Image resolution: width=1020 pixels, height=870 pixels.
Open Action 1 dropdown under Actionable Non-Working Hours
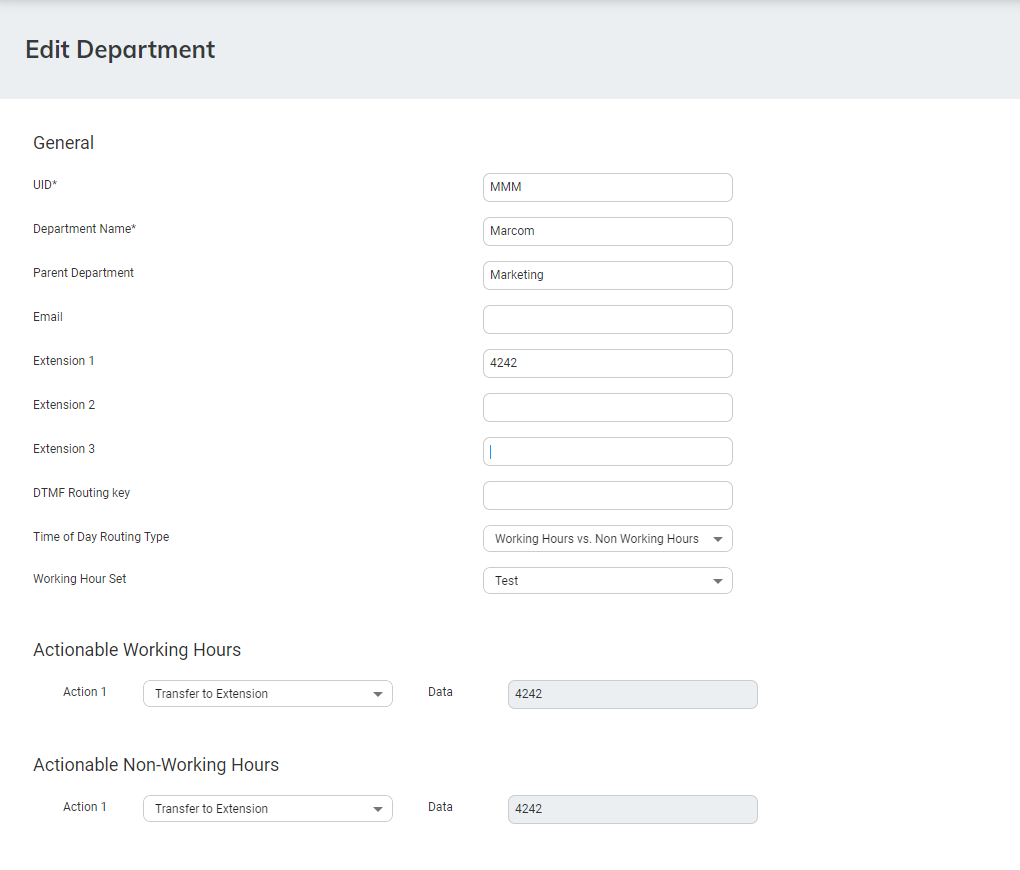(267, 809)
